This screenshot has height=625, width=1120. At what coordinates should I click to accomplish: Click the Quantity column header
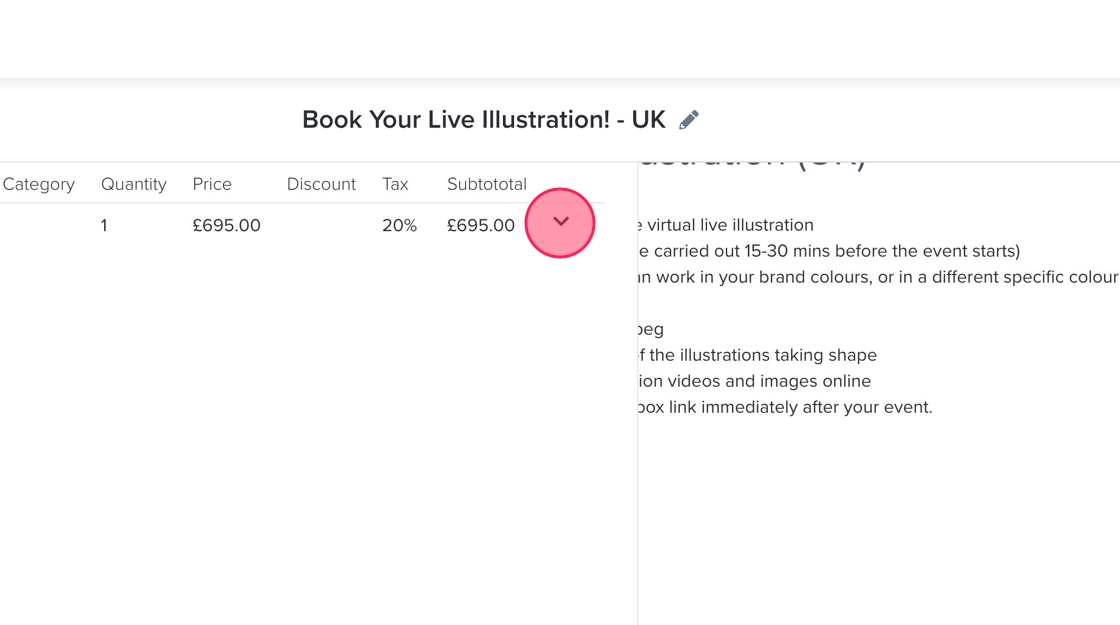(133, 184)
